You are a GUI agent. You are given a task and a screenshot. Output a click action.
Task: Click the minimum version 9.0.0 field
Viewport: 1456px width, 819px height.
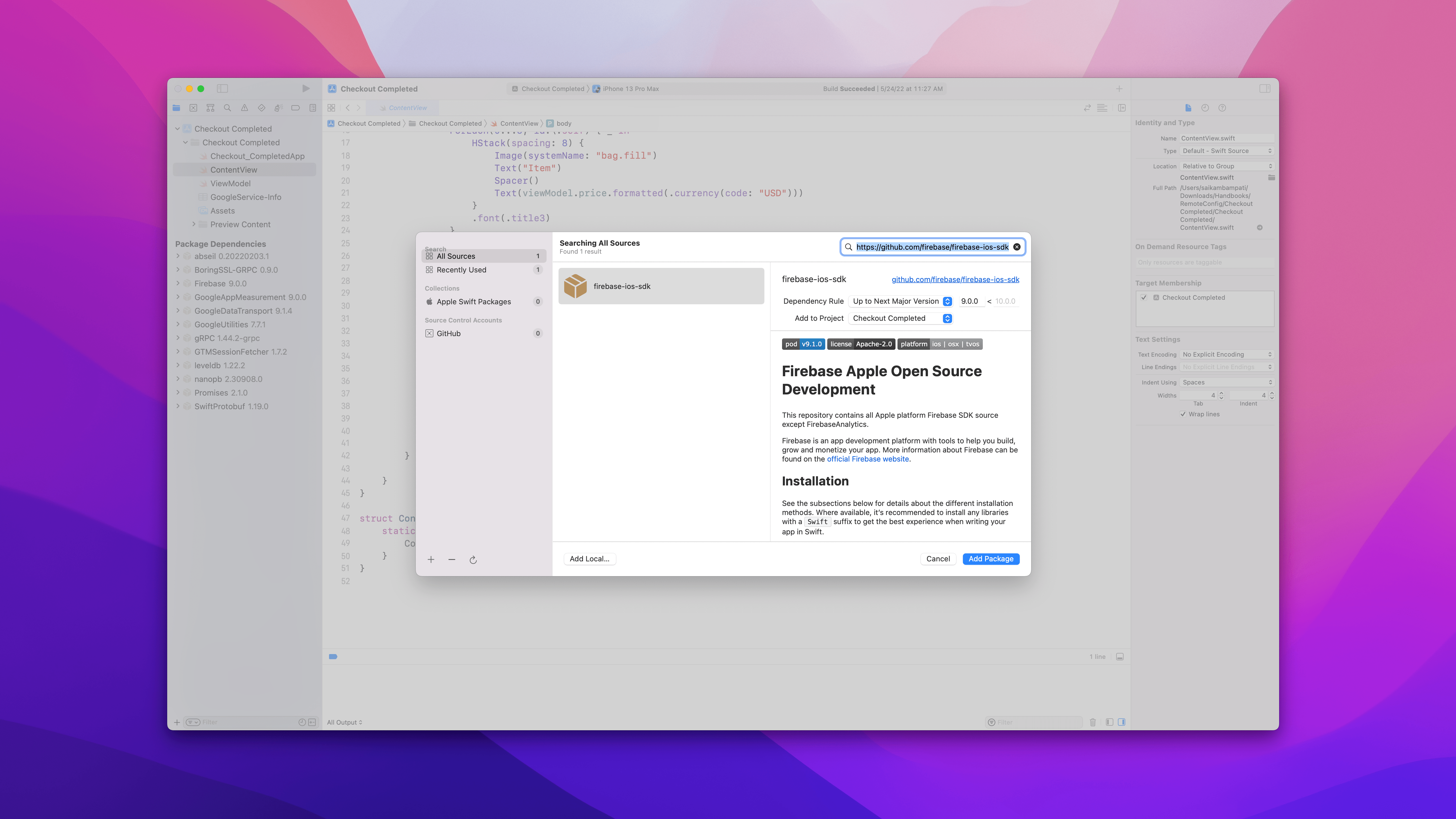[x=971, y=301]
